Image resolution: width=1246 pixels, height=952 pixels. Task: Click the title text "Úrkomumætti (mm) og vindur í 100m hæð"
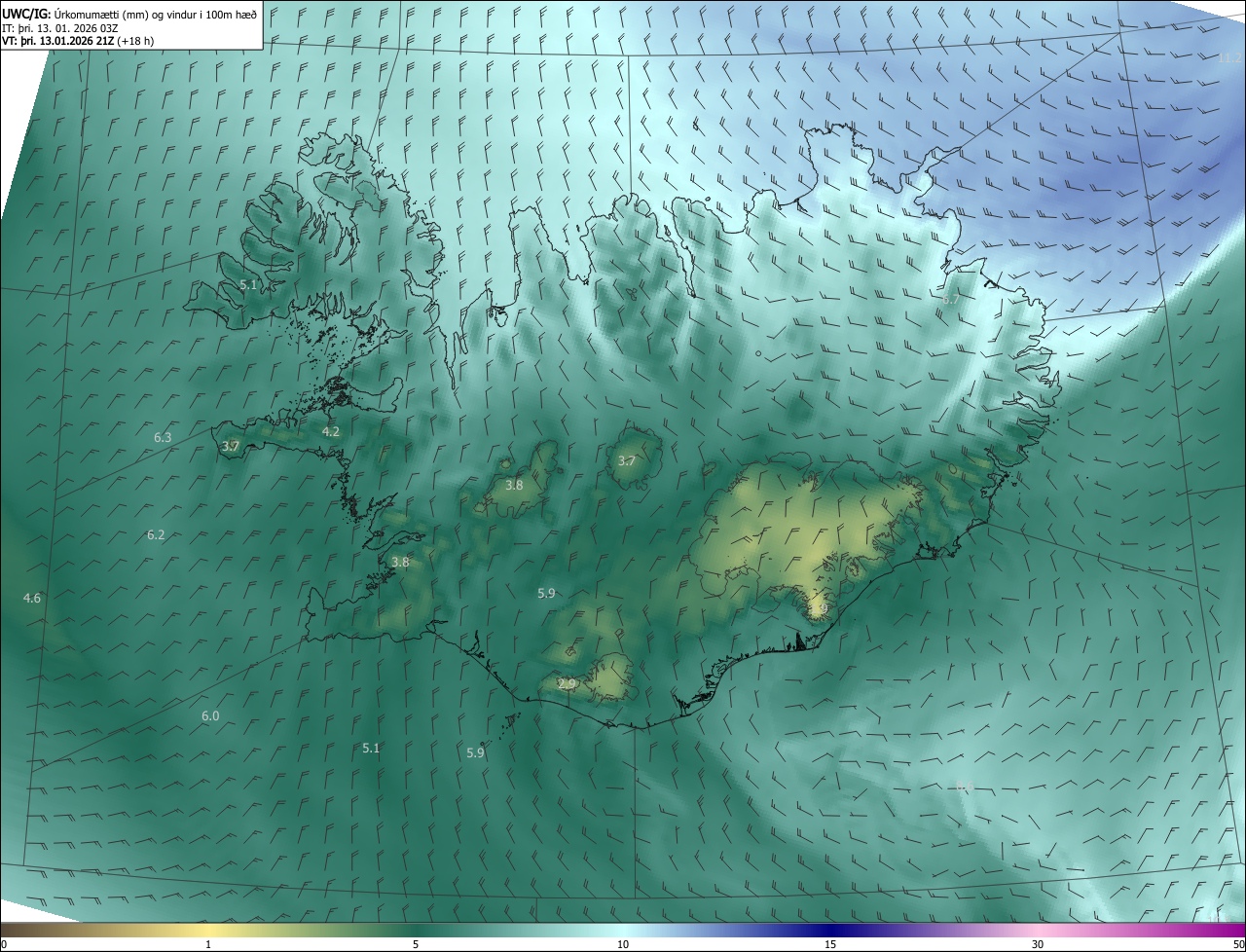coord(156,14)
